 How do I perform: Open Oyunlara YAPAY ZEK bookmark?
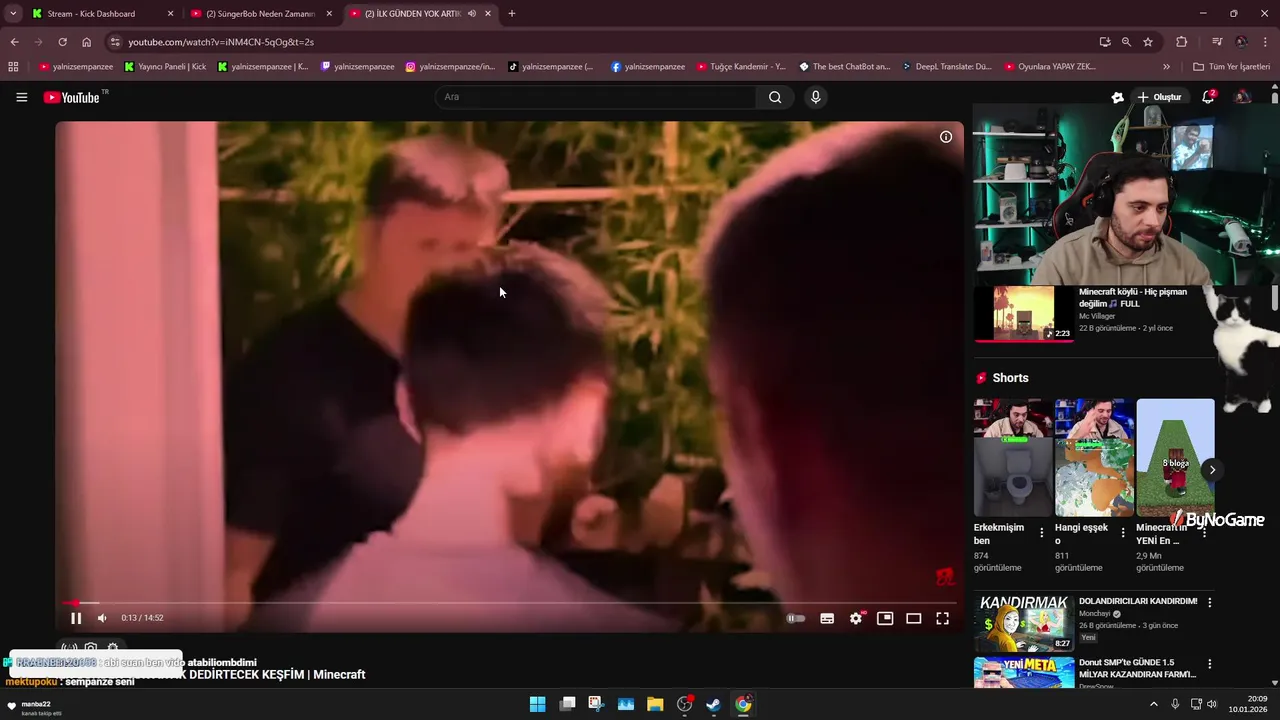(1050, 67)
